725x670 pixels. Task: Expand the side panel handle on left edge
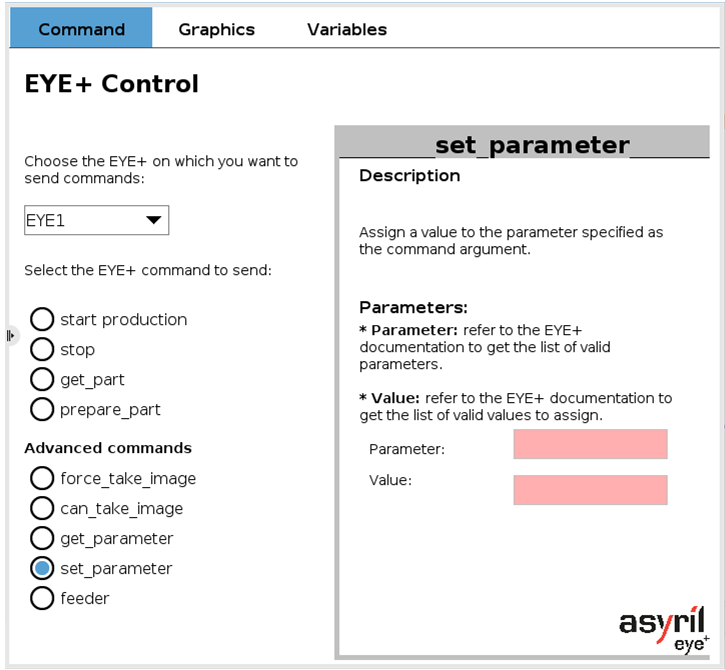click(11, 336)
